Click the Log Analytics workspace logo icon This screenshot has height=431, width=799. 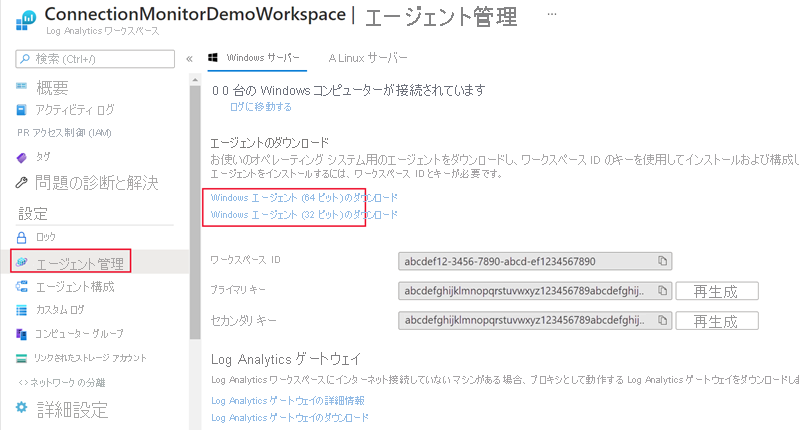pyautogui.click(x=25, y=20)
